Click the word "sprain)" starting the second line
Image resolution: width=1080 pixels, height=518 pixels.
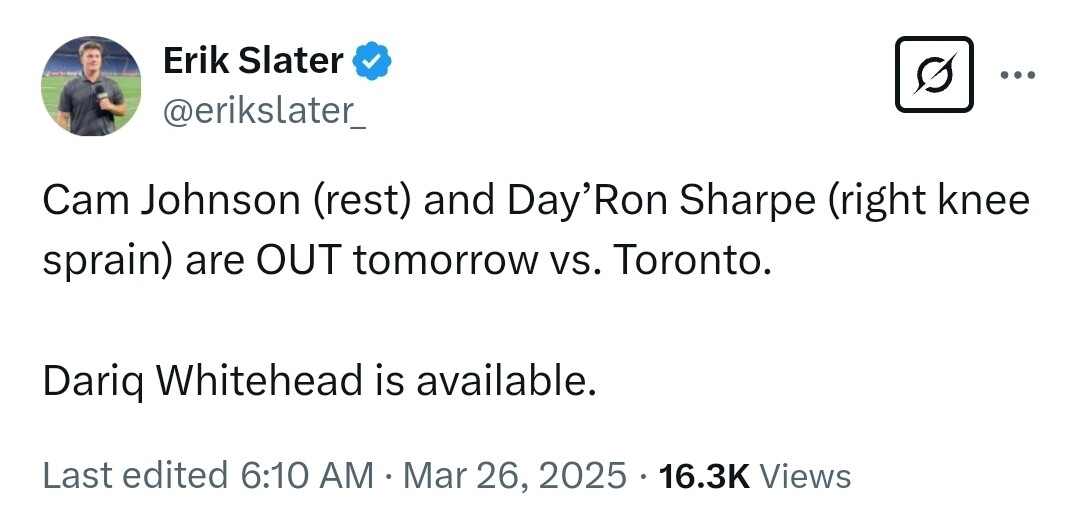[101, 261]
